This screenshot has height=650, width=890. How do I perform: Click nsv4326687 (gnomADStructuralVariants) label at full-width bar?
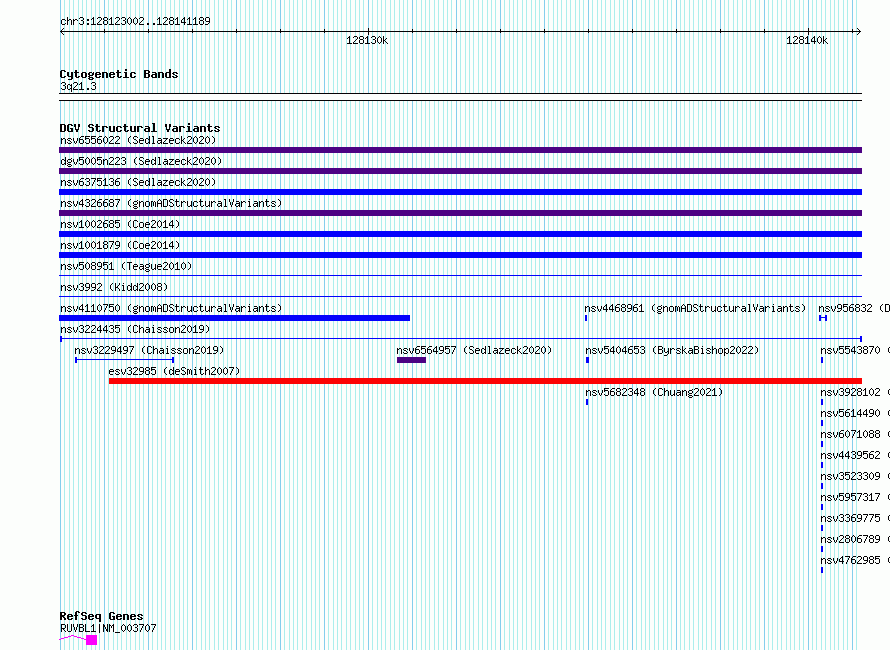coord(171,203)
